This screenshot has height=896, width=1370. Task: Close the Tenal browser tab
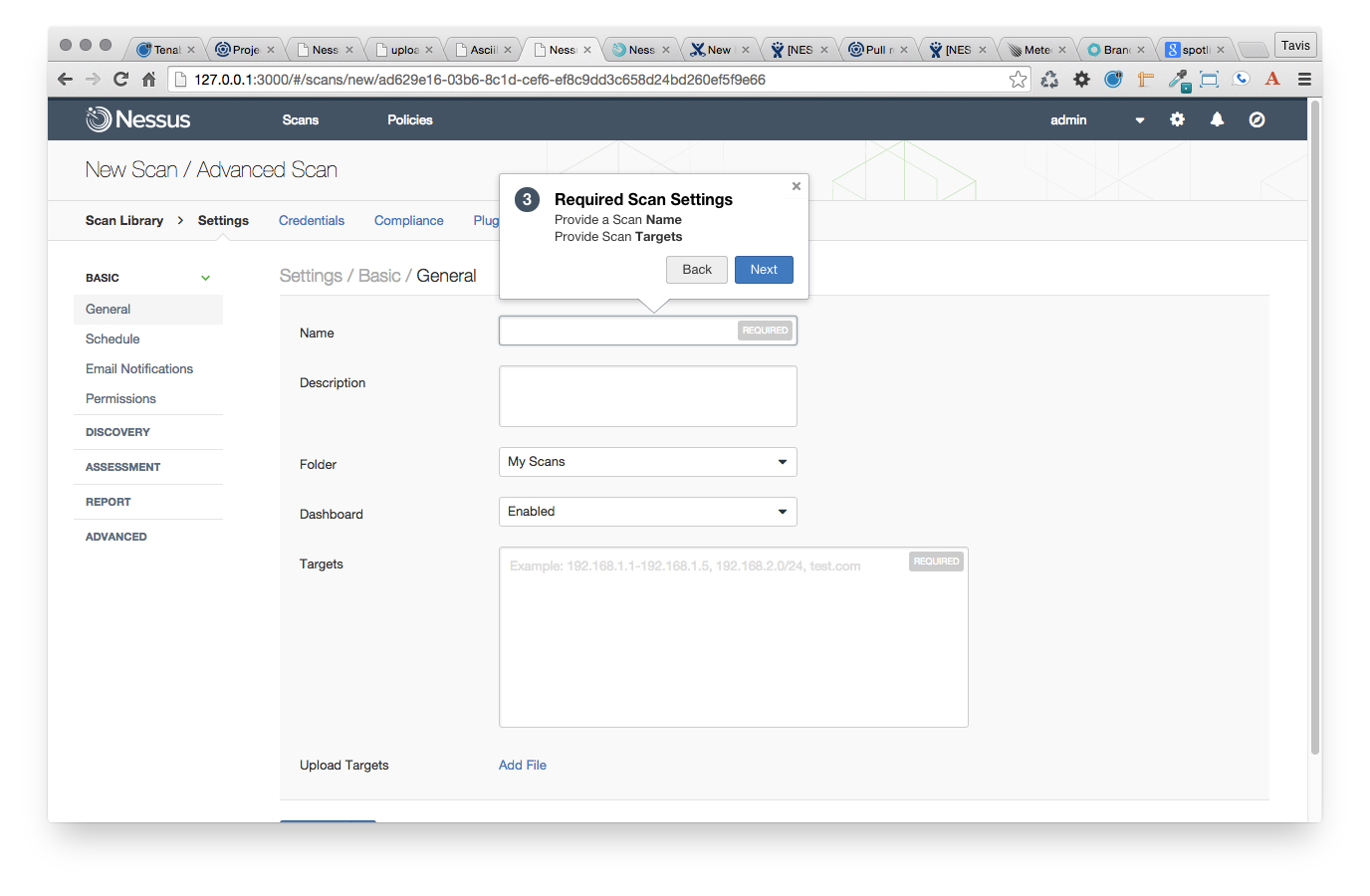[x=191, y=50]
